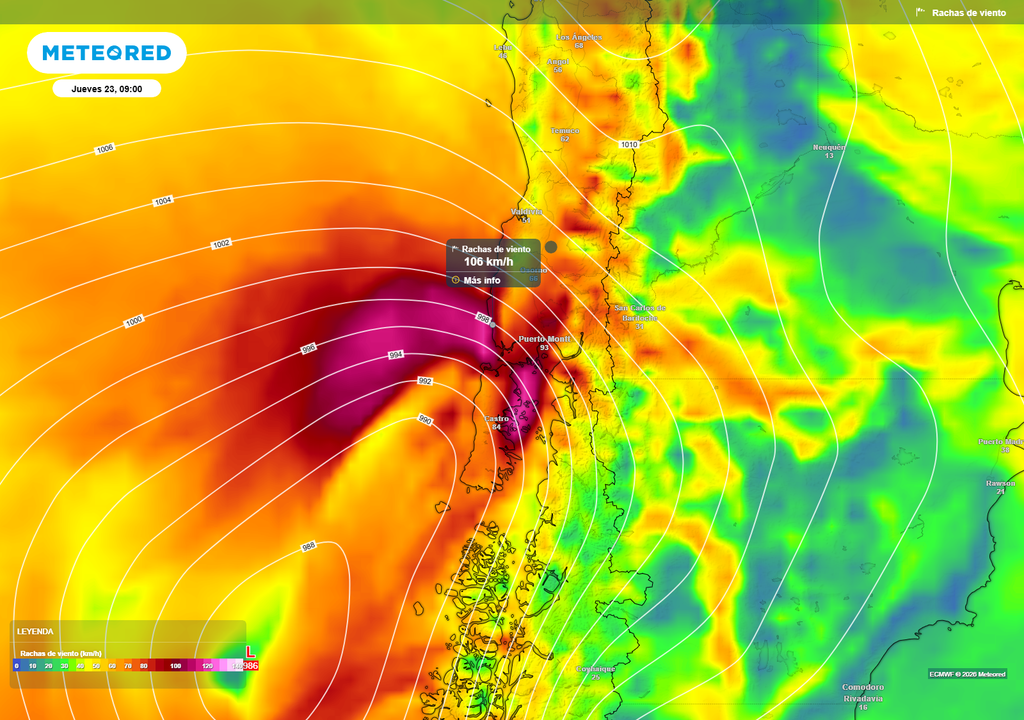Click the Osorno label behind the popup

pyautogui.click(x=534, y=270)
